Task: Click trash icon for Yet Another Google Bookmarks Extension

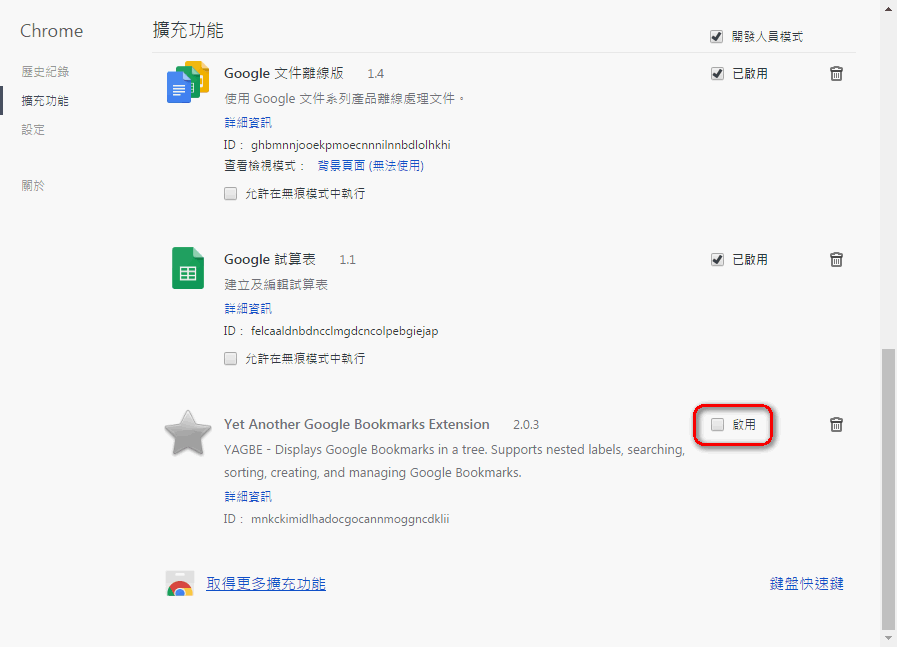Action: click(x=836, y=424)
